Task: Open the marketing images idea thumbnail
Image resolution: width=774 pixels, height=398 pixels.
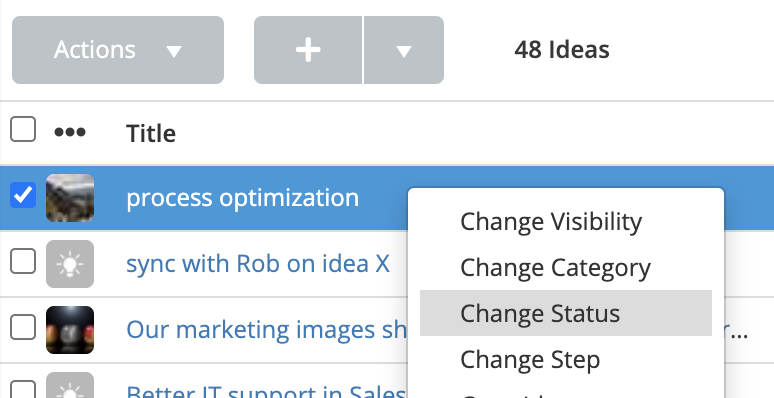Action: [70, 330]
